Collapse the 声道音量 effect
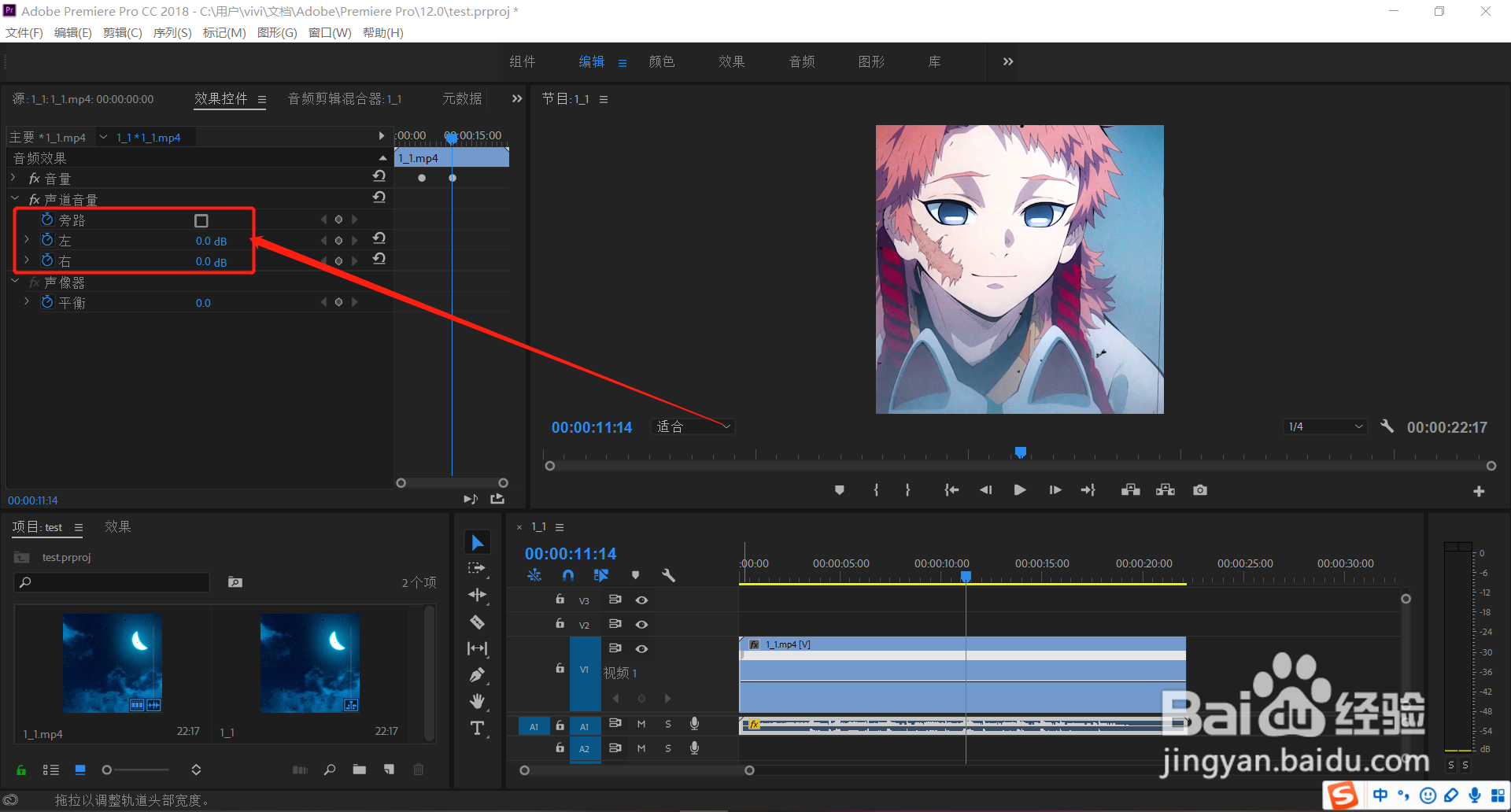This screenshot has width=1511, height=812. [15, 198]
